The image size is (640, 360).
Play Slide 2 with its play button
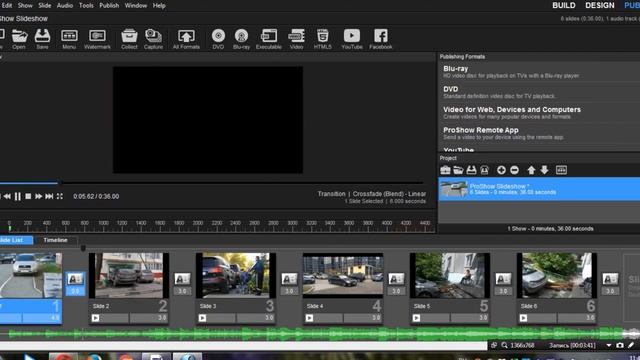click(x=96, y=318)
